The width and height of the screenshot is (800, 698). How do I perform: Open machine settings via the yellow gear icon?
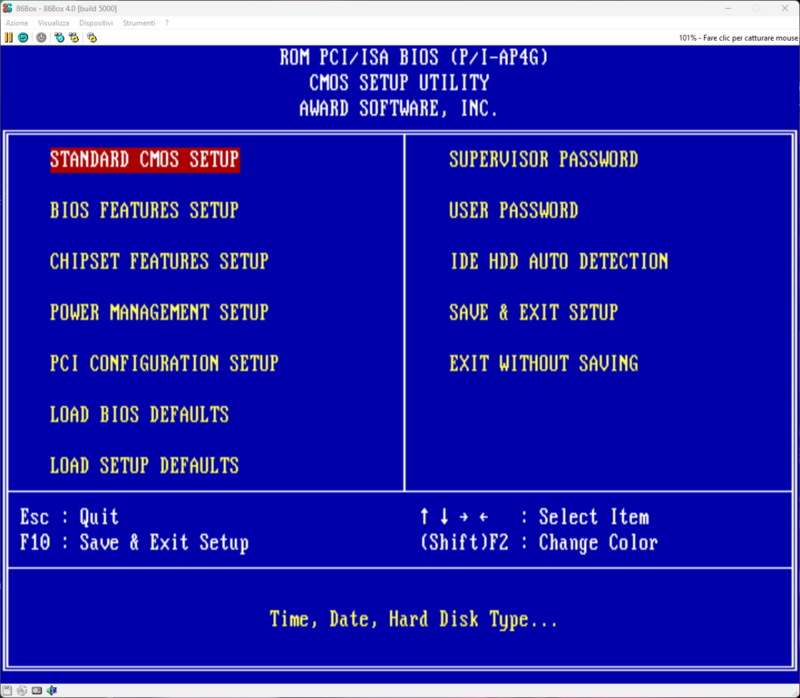pos(92,37)
